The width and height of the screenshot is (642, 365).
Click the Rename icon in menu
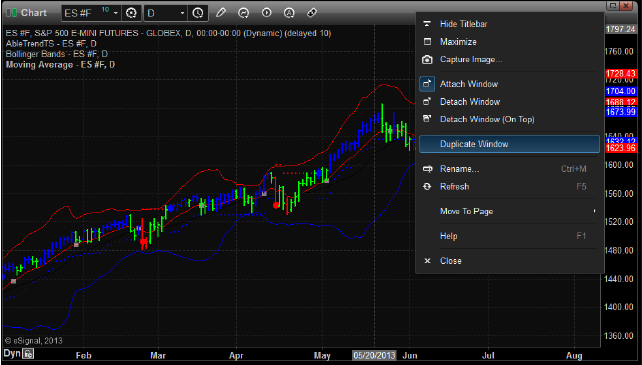(427, 169)
